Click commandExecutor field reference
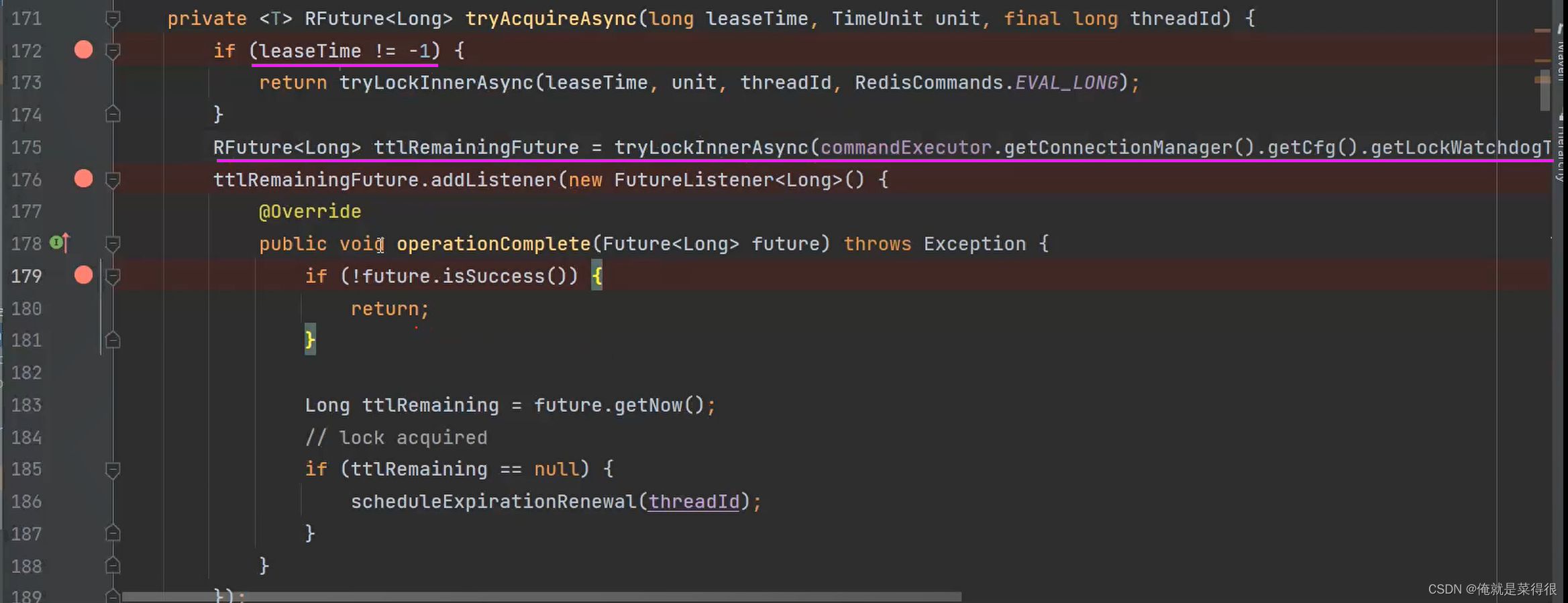Screen dimensions: 1568x603 pyautogui.click(x=906, y=147)
